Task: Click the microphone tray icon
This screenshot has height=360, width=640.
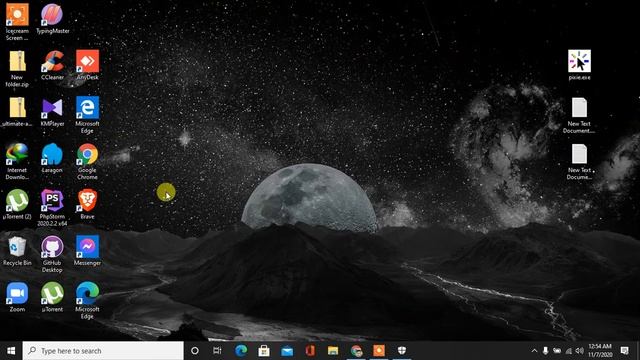Action: 545,351
